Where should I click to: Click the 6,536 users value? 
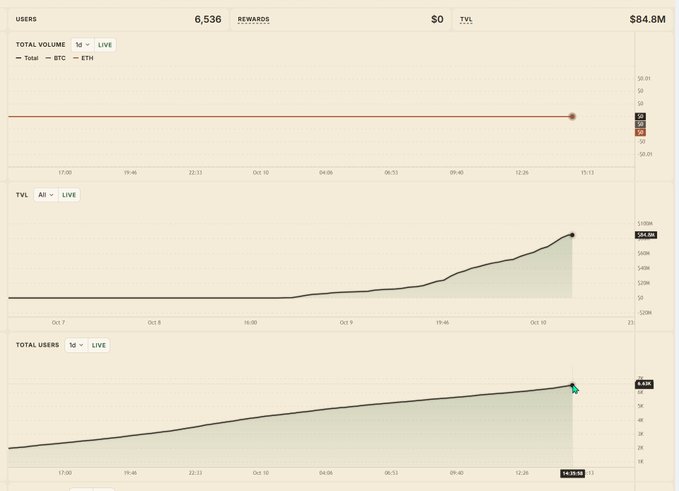(208, 19)
